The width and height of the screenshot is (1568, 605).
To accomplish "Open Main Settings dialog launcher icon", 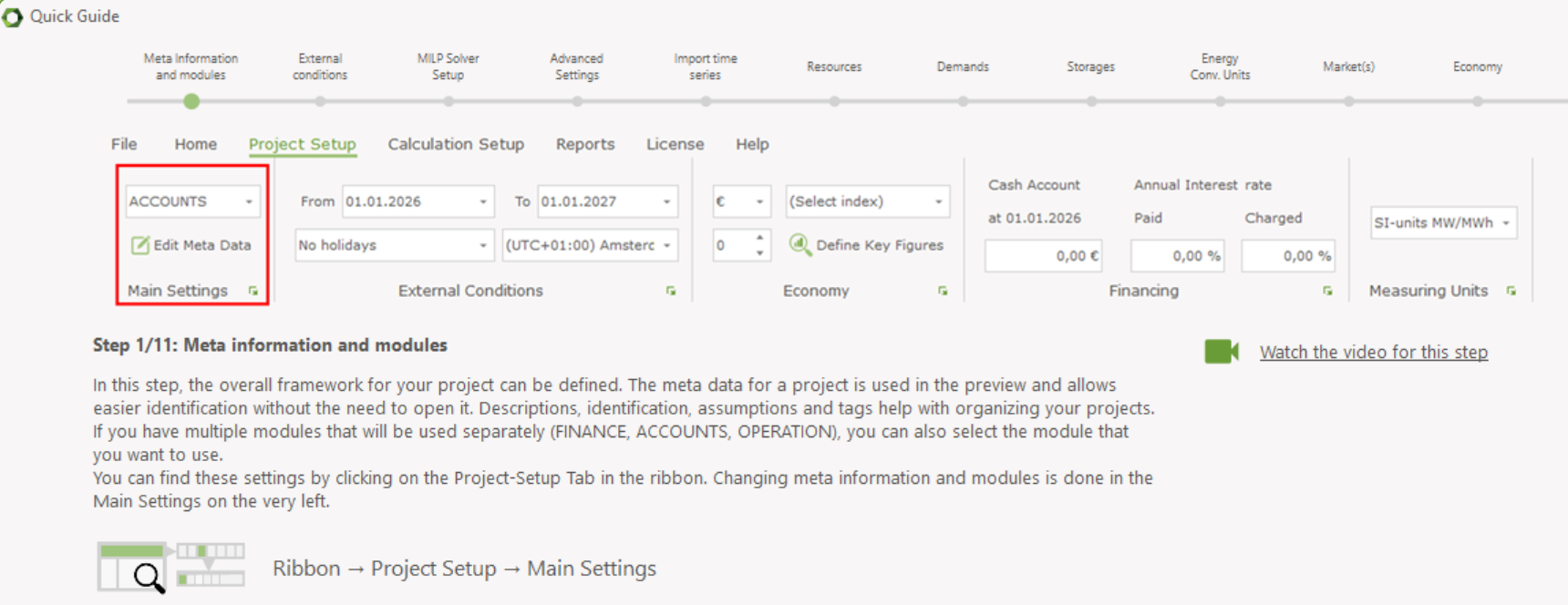I will point(253,291).
